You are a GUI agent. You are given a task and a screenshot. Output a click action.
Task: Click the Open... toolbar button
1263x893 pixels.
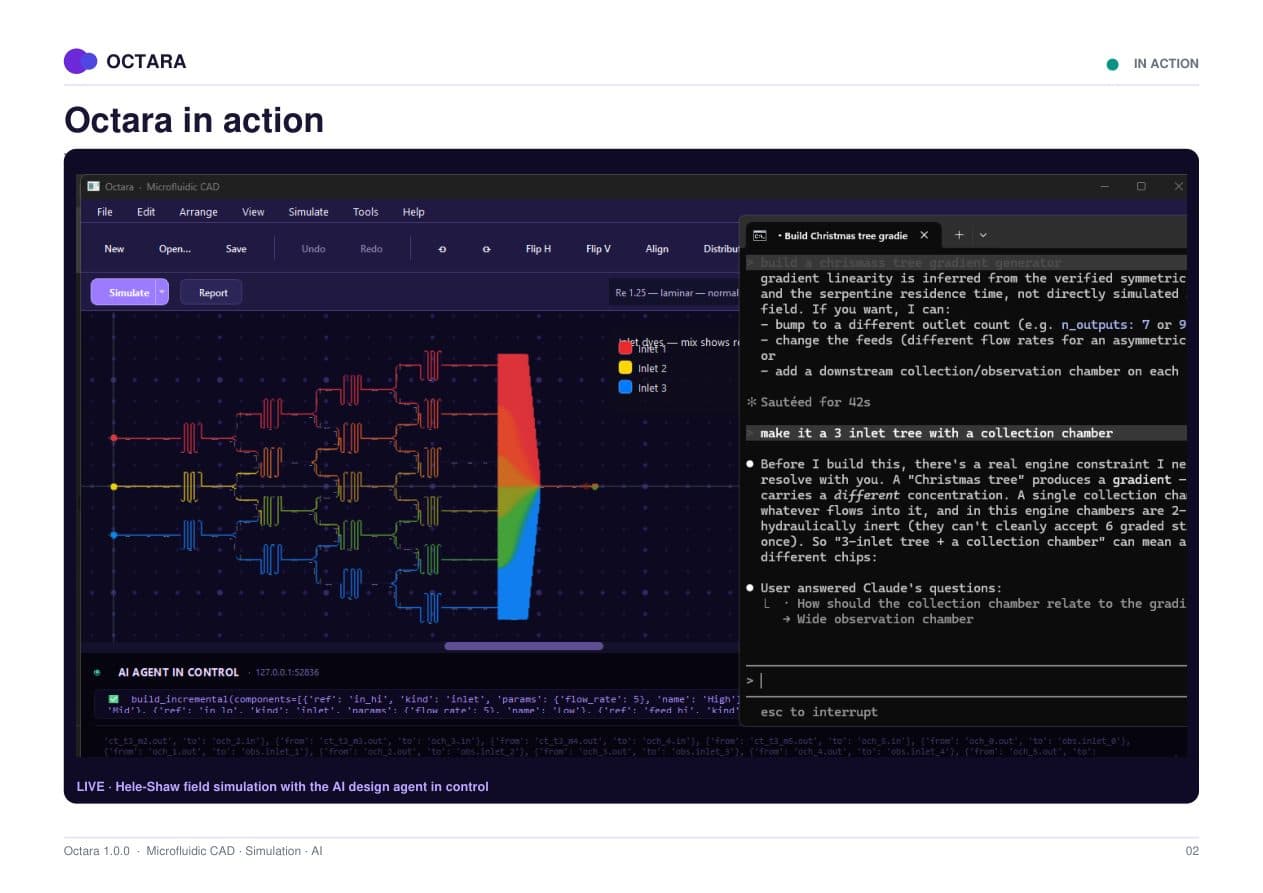click(x=175, y=249)
